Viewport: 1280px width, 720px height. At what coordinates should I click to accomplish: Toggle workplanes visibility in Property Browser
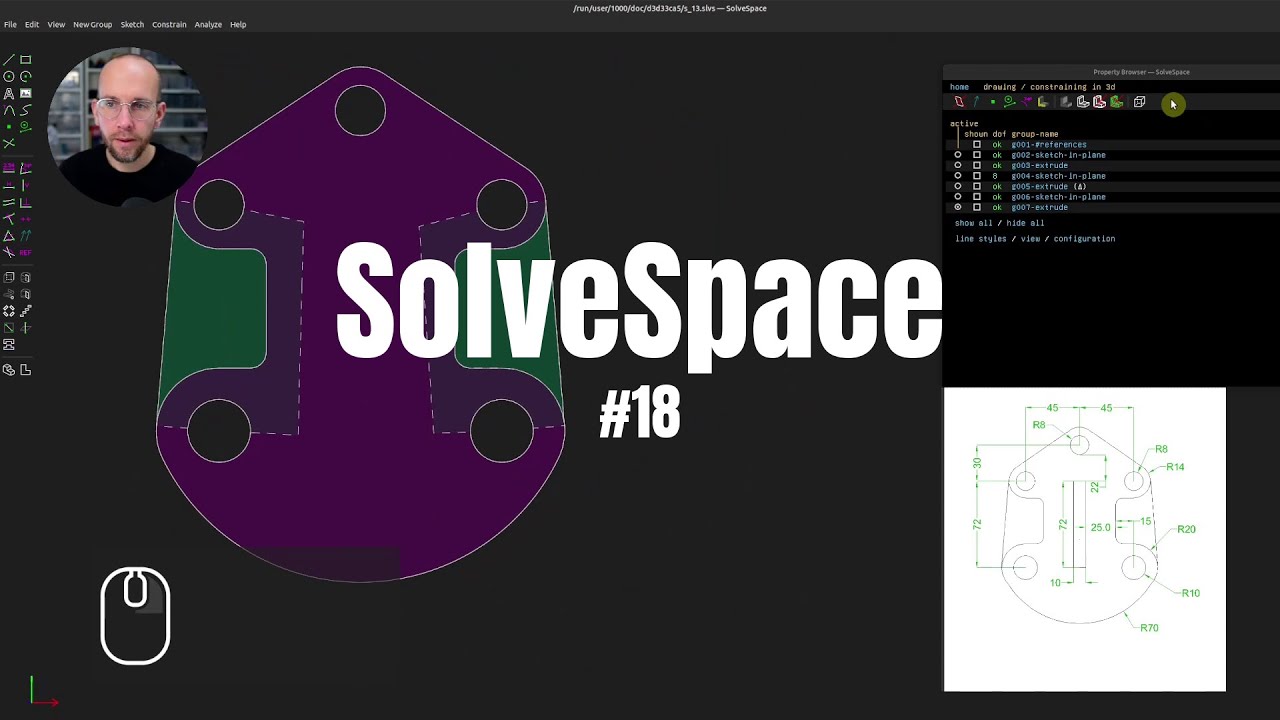click(x=959, y=102)
